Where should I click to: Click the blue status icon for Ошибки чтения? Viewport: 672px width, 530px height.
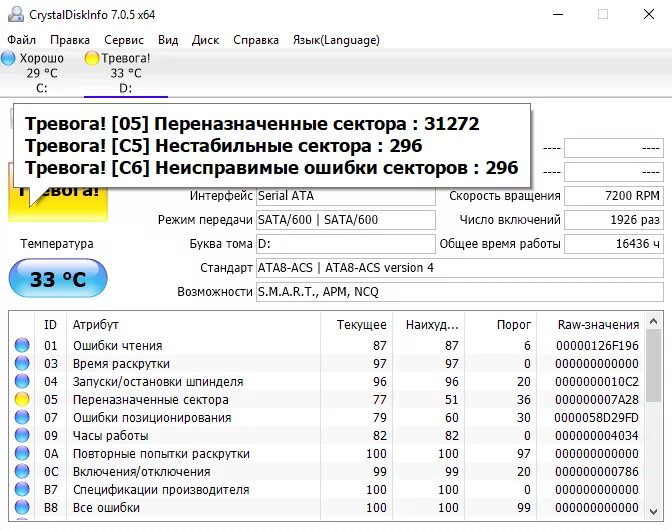(x=22, y=345)
